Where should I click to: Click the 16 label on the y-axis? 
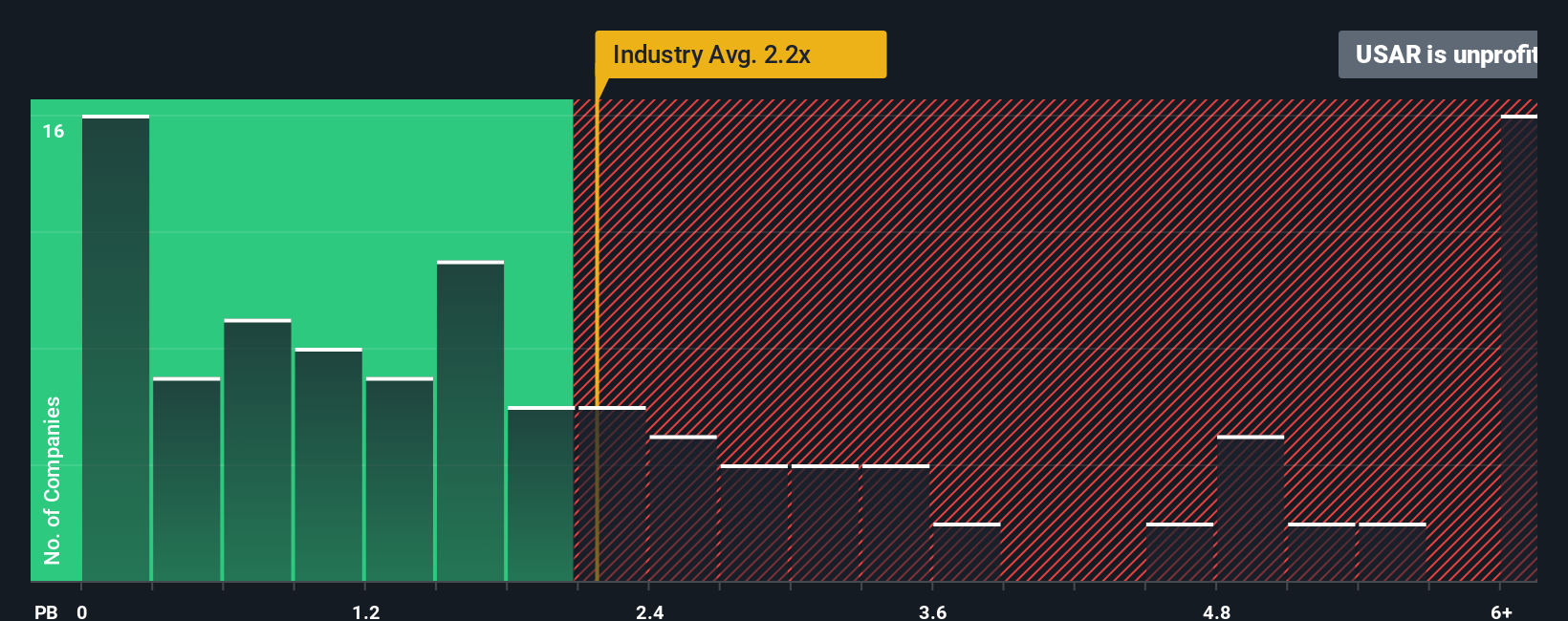(54, 131)
